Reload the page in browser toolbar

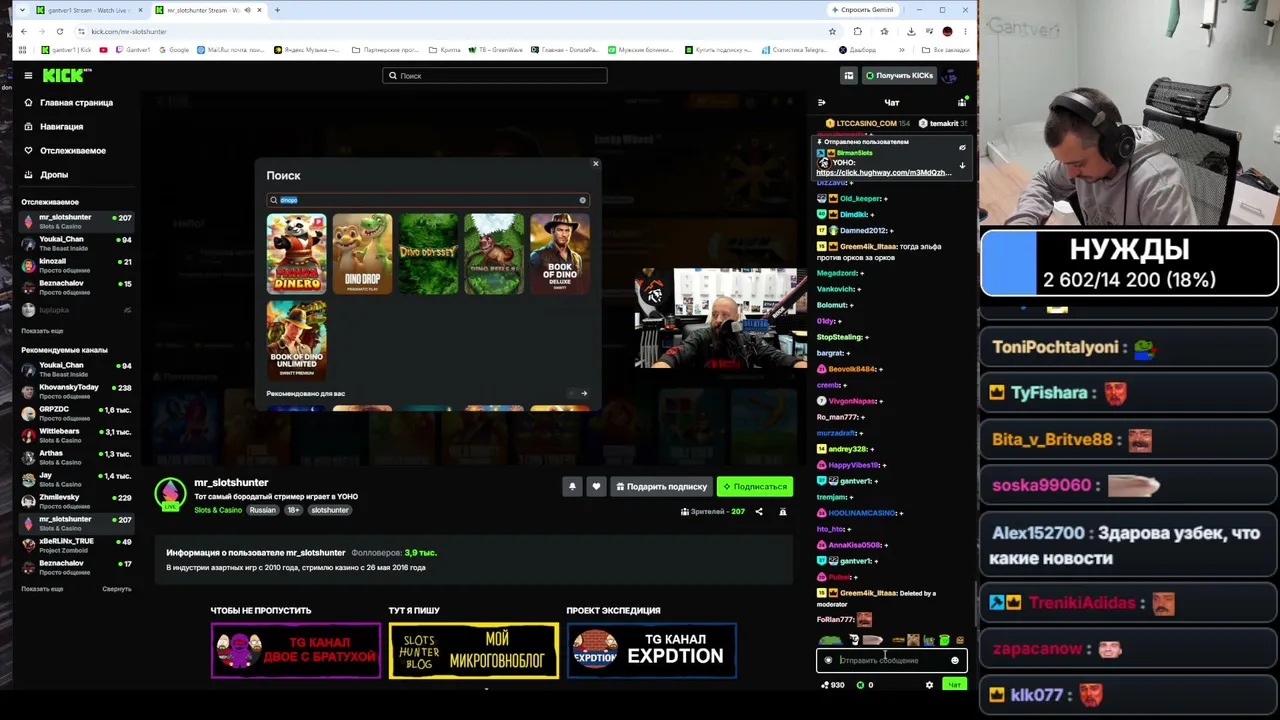pyautogui.click(x=59, y=31)
